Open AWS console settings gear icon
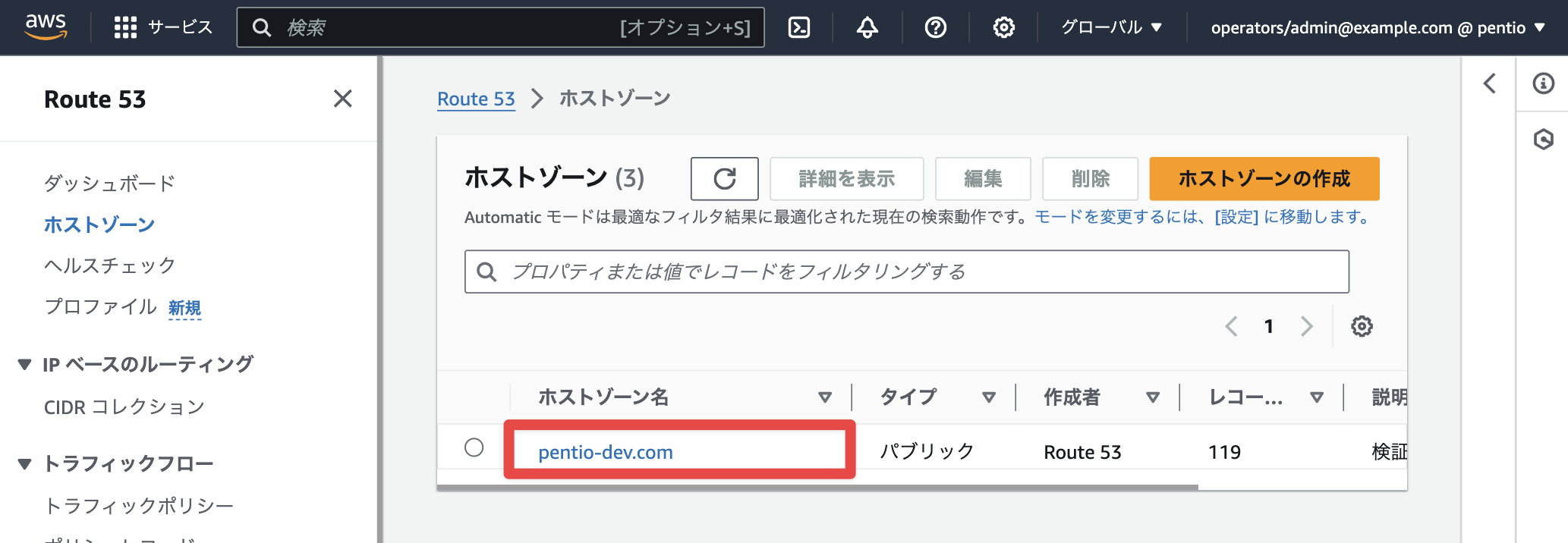1568x543 pixels. point(1004,28)
